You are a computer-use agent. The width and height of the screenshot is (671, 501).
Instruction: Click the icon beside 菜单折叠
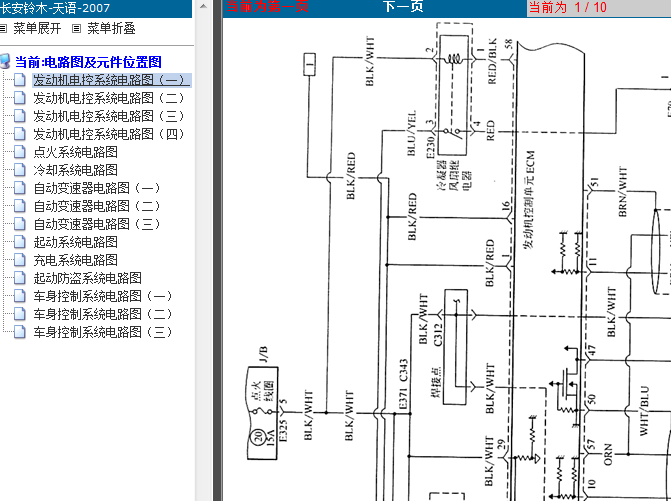pos(77,29)
